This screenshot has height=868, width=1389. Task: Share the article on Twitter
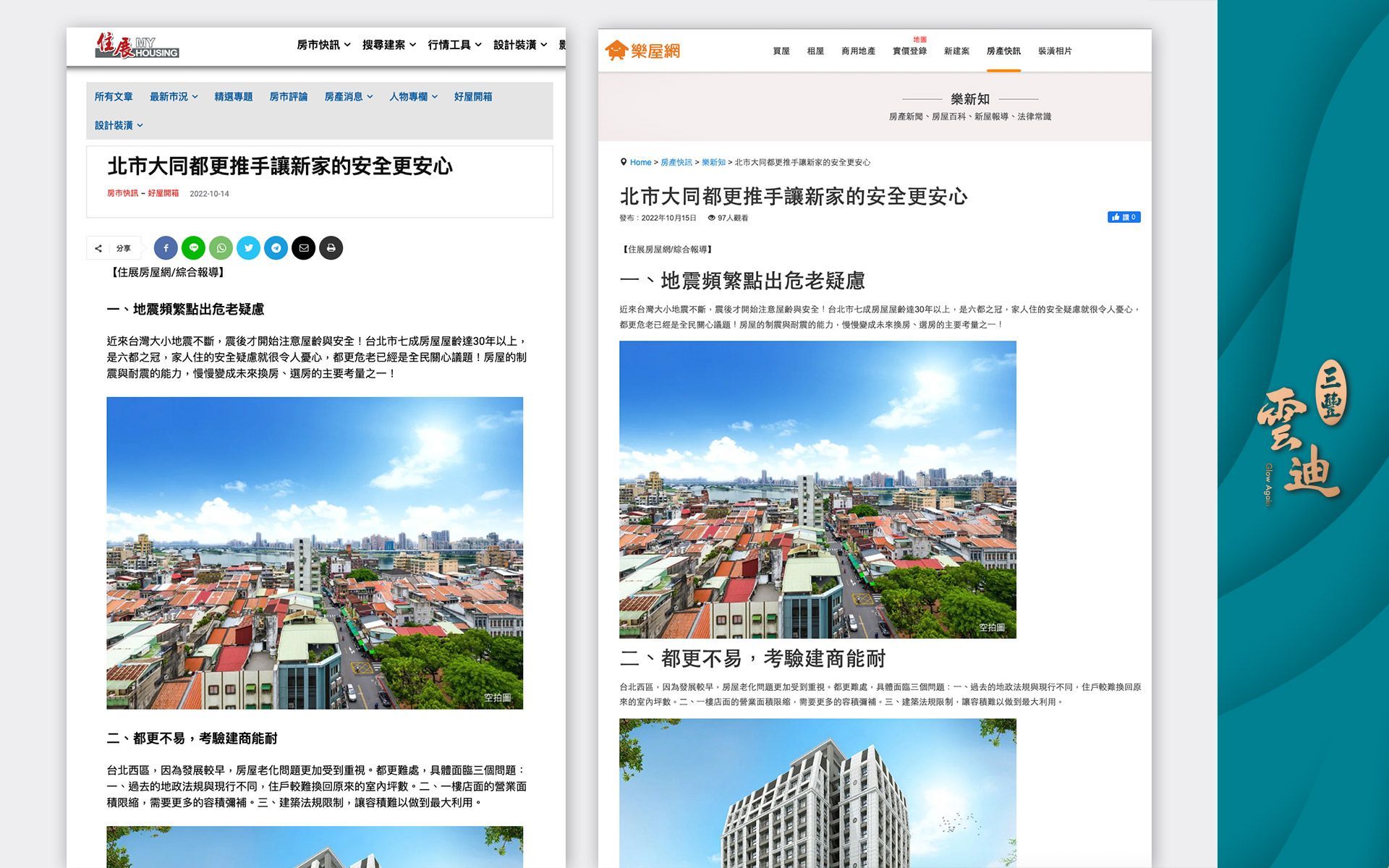248,248
